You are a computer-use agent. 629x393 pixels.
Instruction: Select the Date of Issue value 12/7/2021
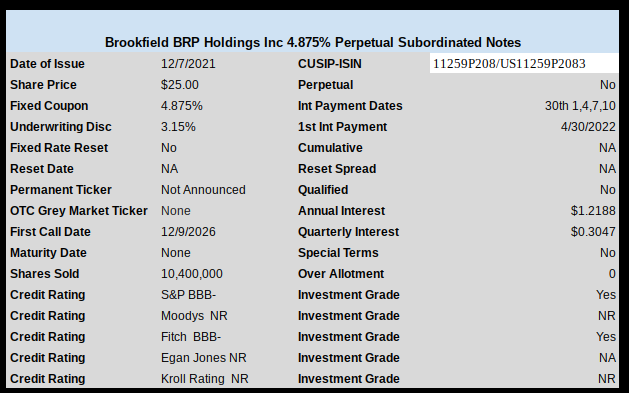coord(188,64)
